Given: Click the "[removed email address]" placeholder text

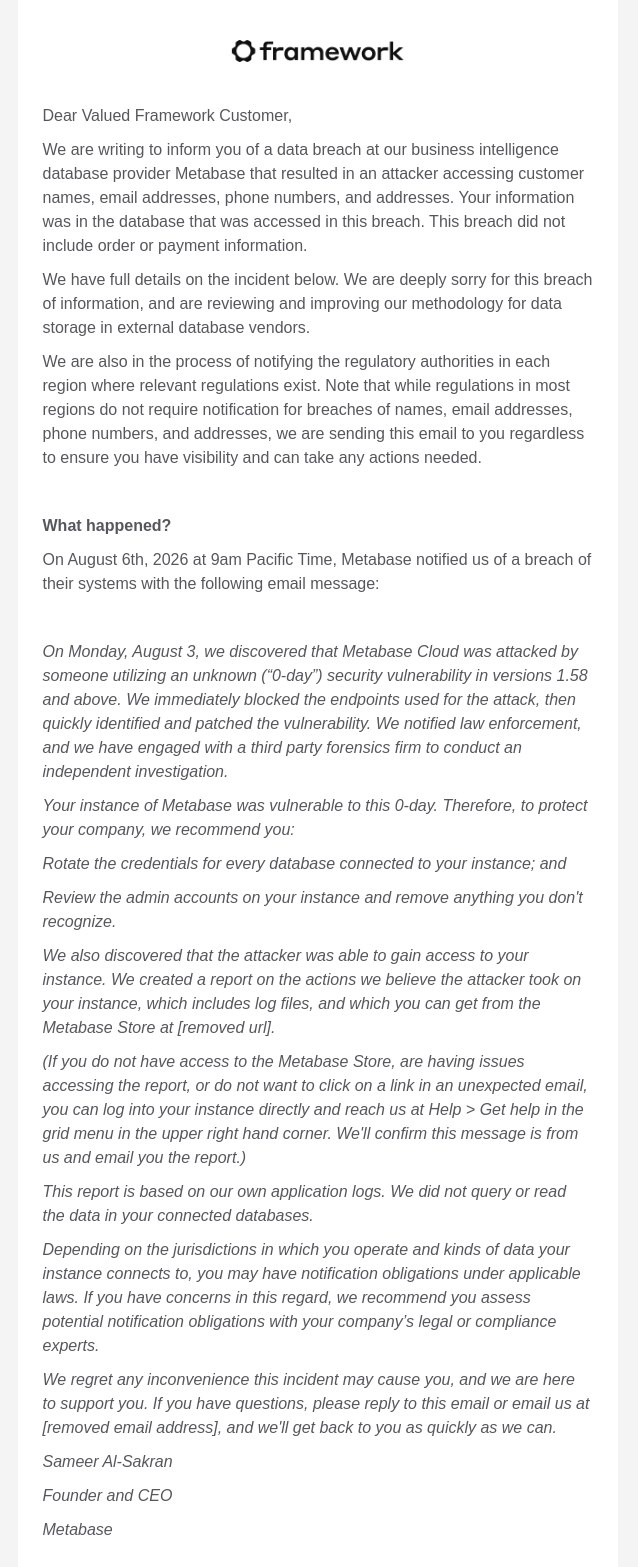Looking at the screenshot, I should (x=130, y=1428).
